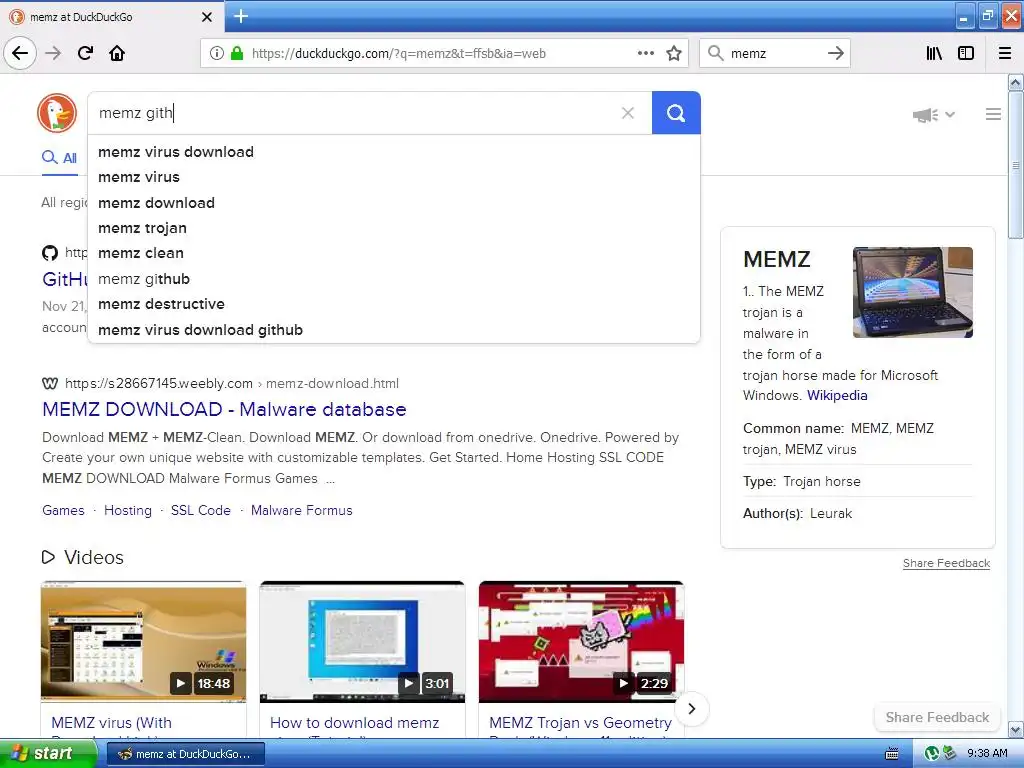Select the All results tab
The width and height of the screenshot is (1024, 768).
(x=59, y=158)
